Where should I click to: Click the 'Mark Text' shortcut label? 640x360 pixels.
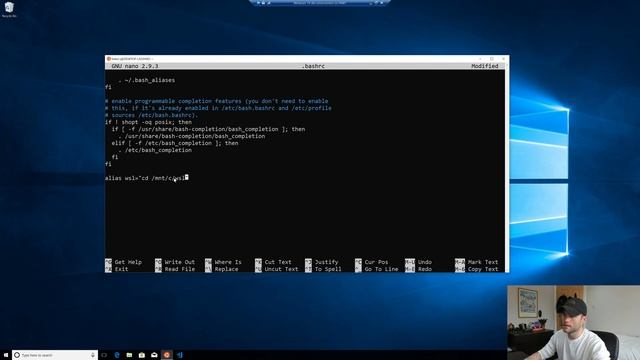[x=483, y=262]
